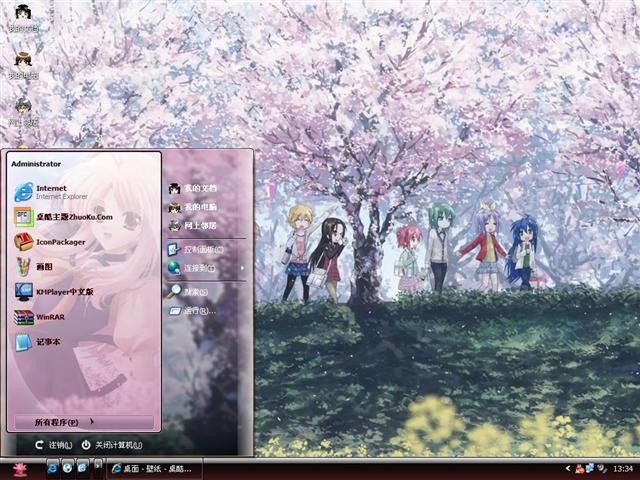The width and height of the screenshot is (640, 480).
Task: Click the pink Start button on the taskbar
Action: point(20,469)
